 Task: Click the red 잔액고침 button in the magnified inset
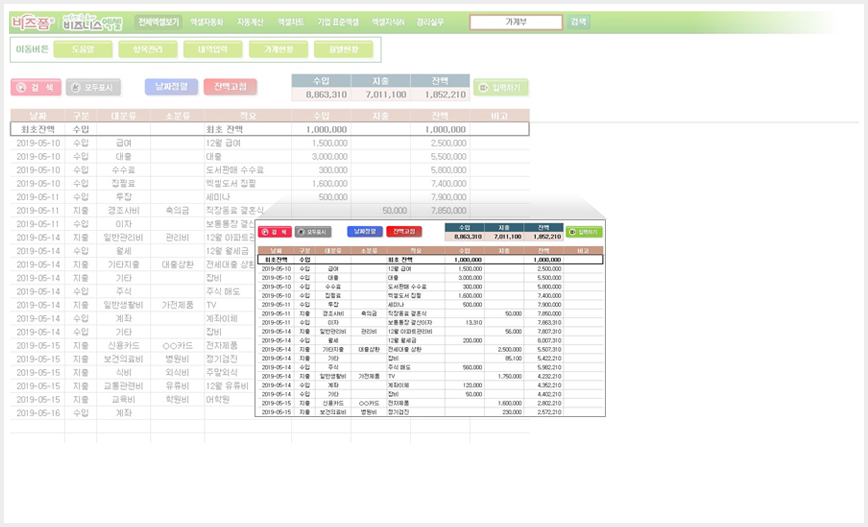coord(404,231)
